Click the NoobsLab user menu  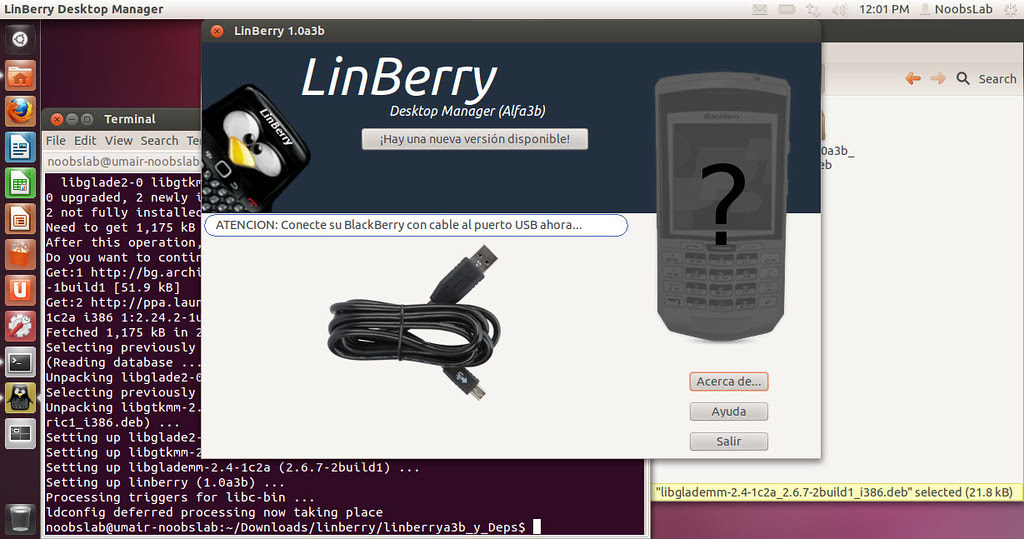(956, 9)
